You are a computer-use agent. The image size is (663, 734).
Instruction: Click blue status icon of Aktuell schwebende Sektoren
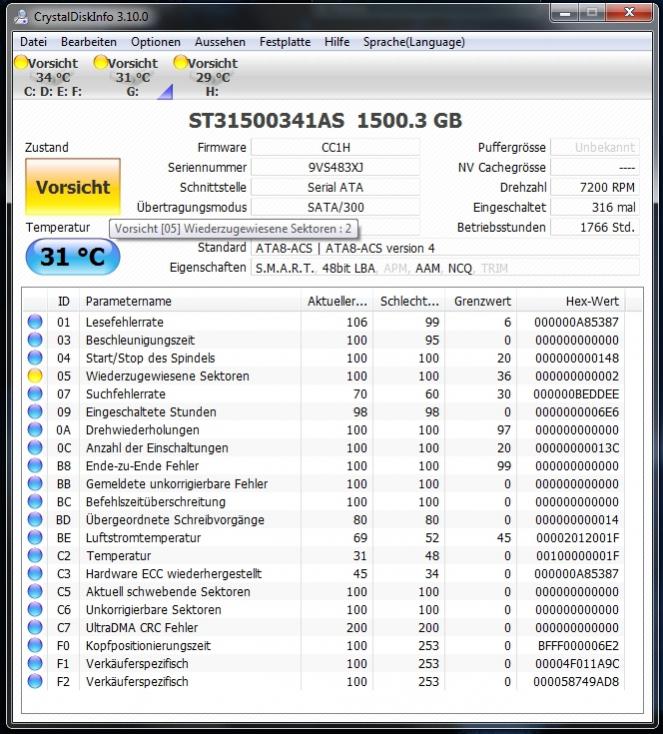pos(35,591)
